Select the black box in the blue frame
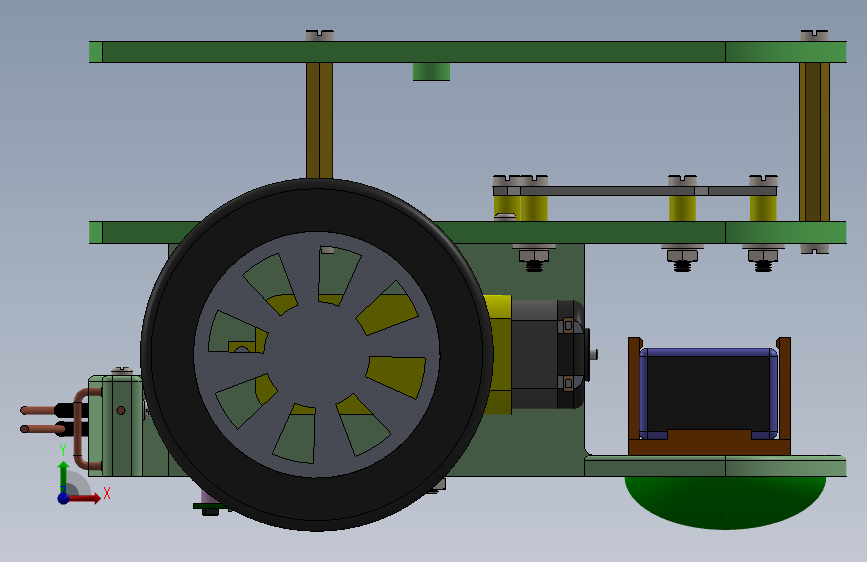867x562 pixels. click(709, 393)
